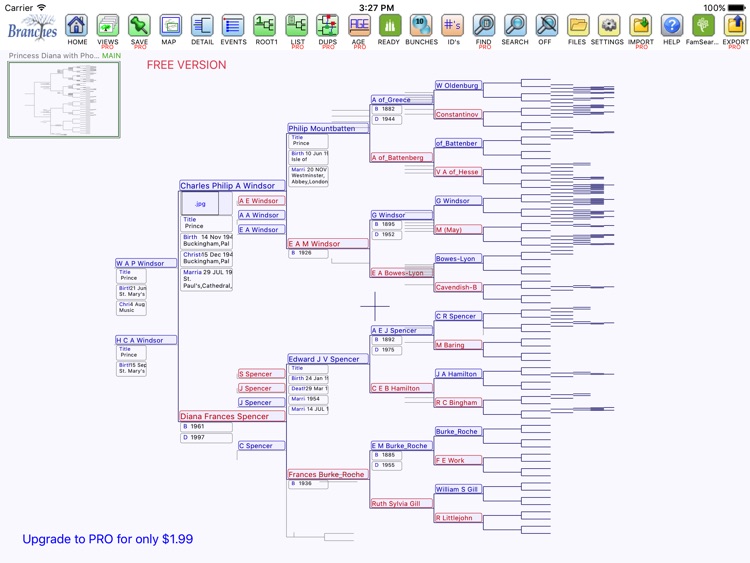Select the Constantinov node

point(458,114)
